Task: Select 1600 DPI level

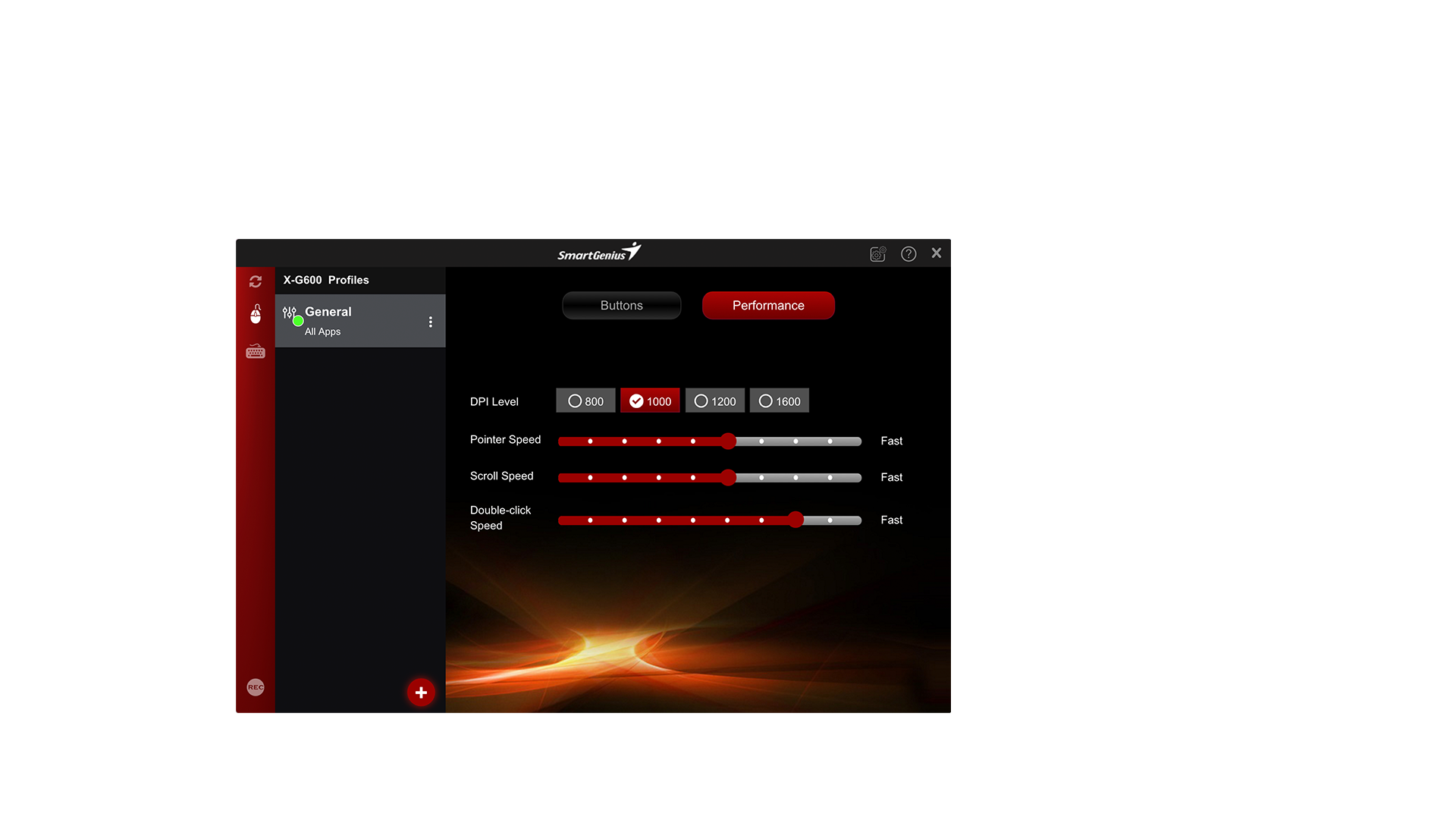Action: coord(780,401)
